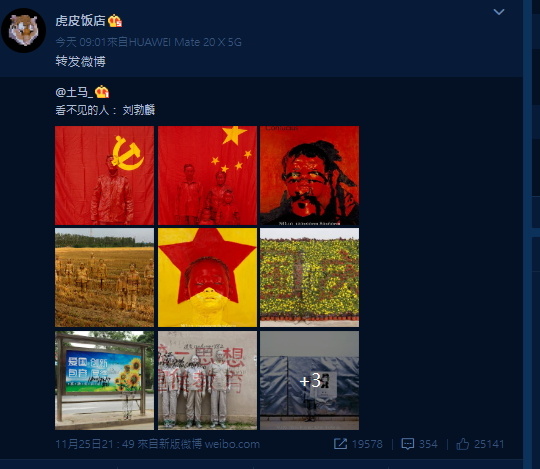Open the comments icon showing 354
Screen dimensions: 540x469
(408, 444)
